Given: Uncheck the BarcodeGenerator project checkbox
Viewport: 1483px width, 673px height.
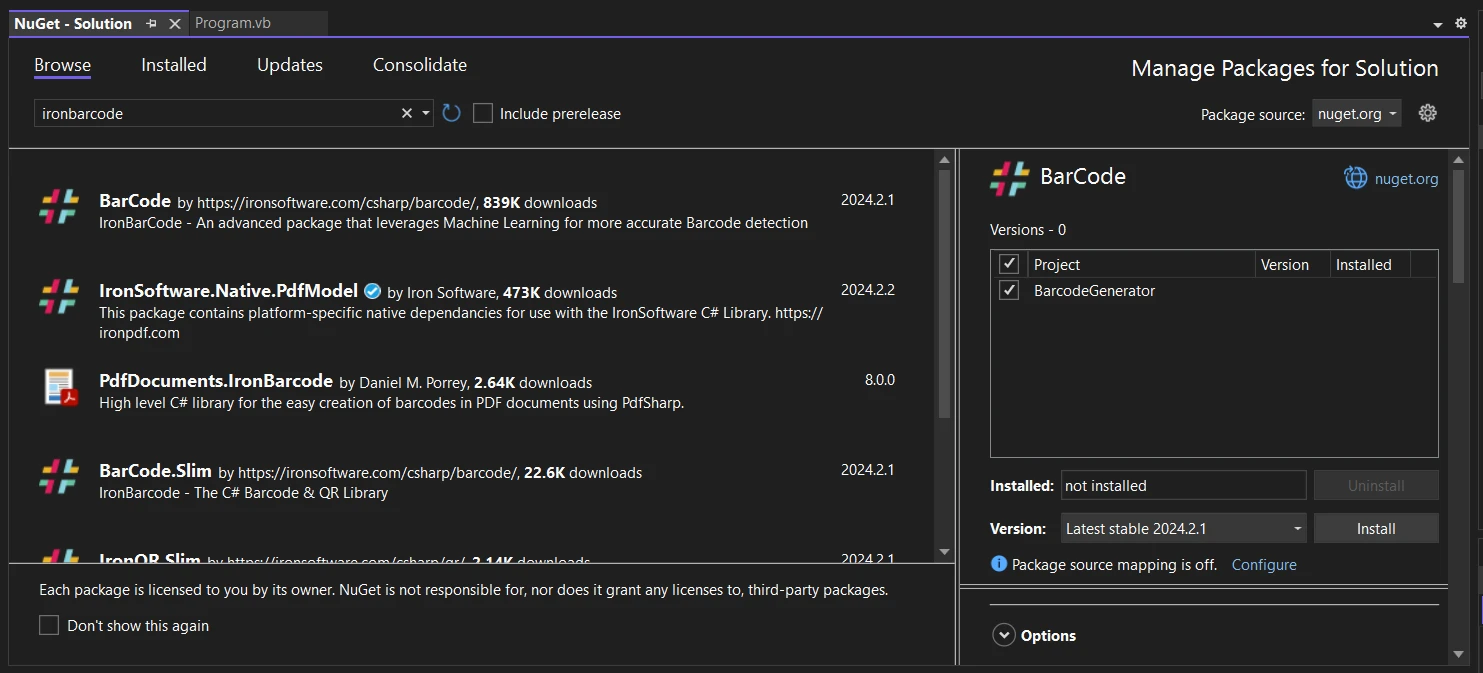Looking at the screenshot, I should point(1009,291).
